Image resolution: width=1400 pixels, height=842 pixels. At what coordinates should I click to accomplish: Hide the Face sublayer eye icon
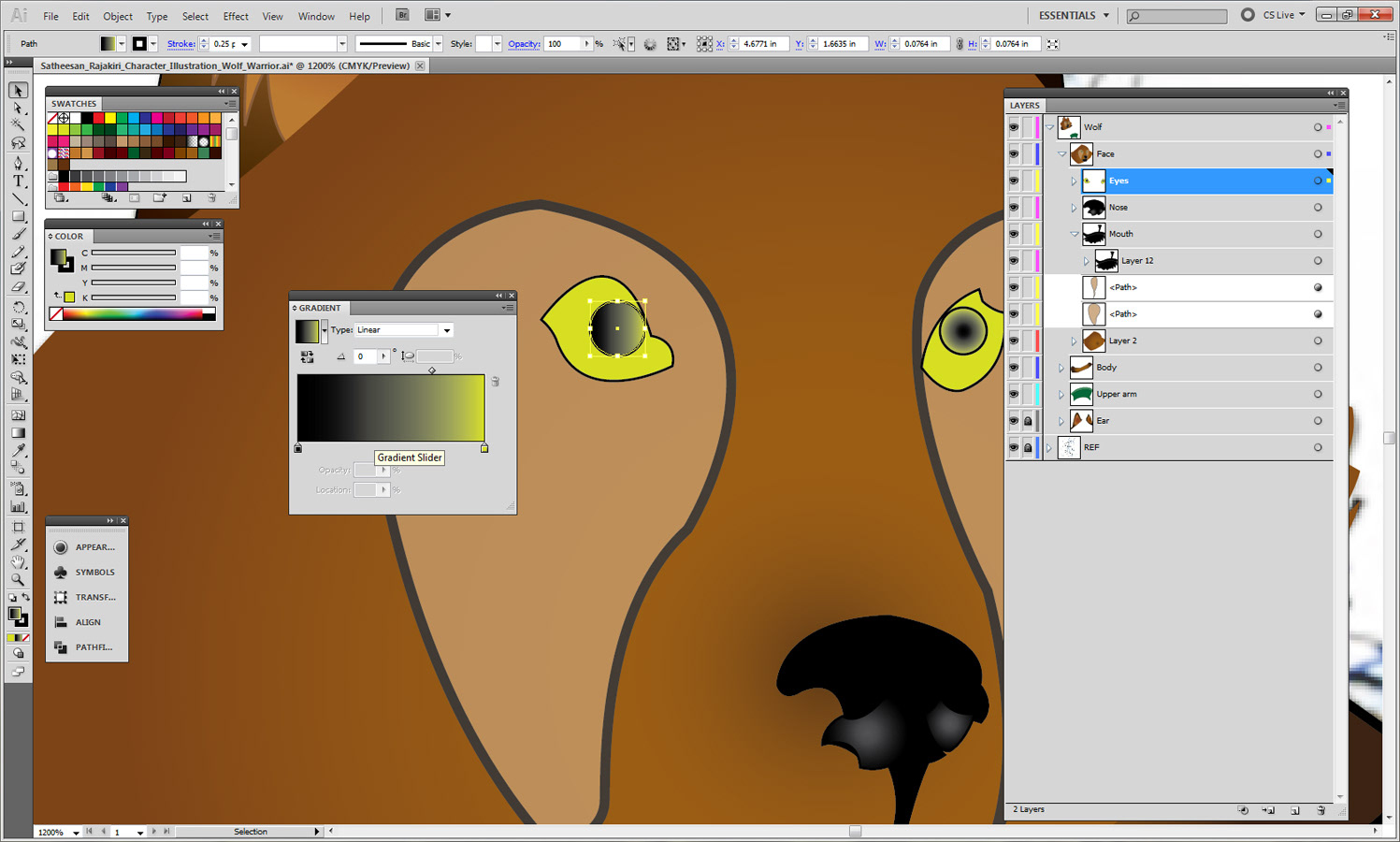(1014, 153)
